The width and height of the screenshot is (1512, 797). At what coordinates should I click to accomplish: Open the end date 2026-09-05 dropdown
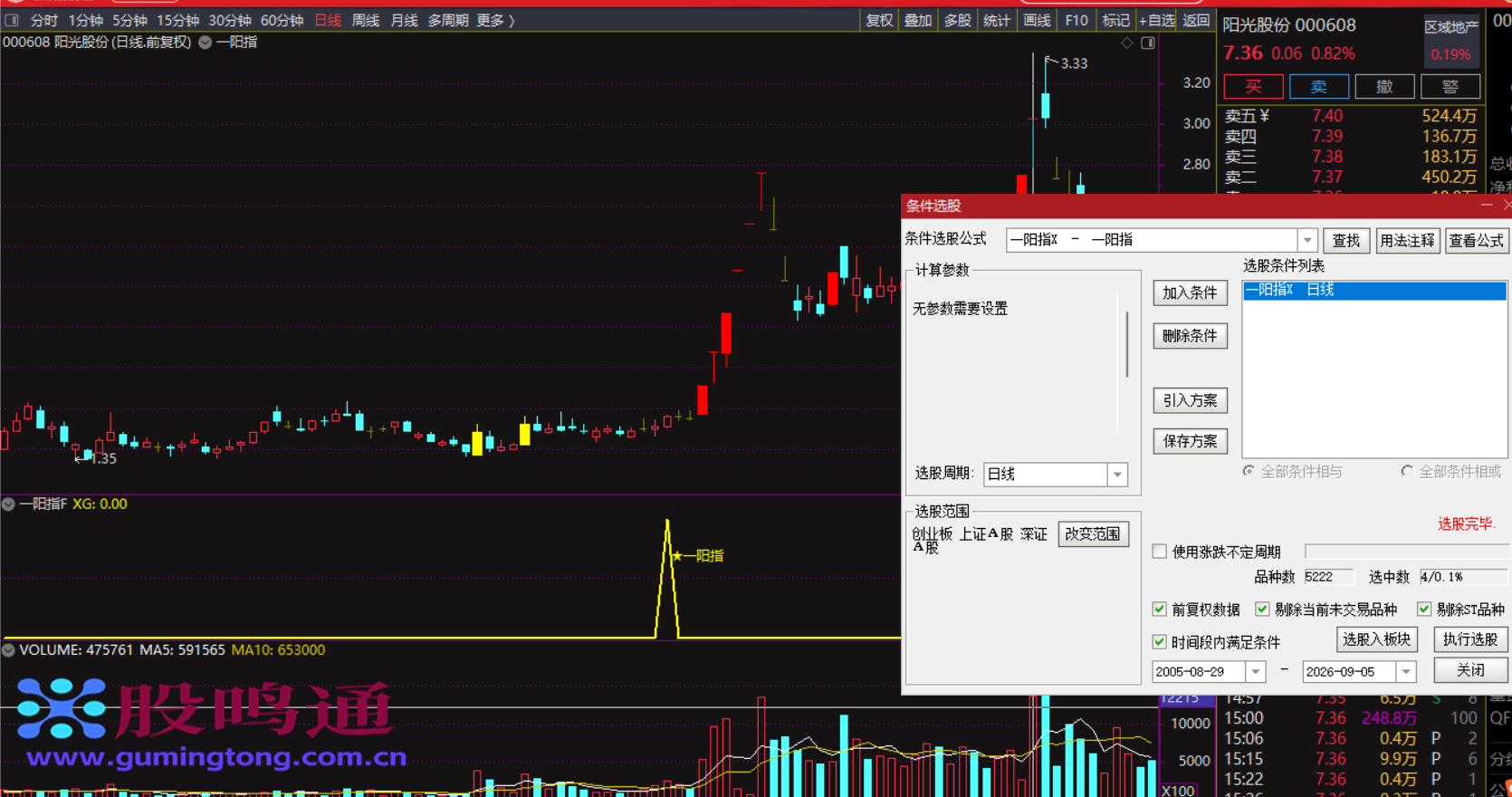pos(1406,672)
